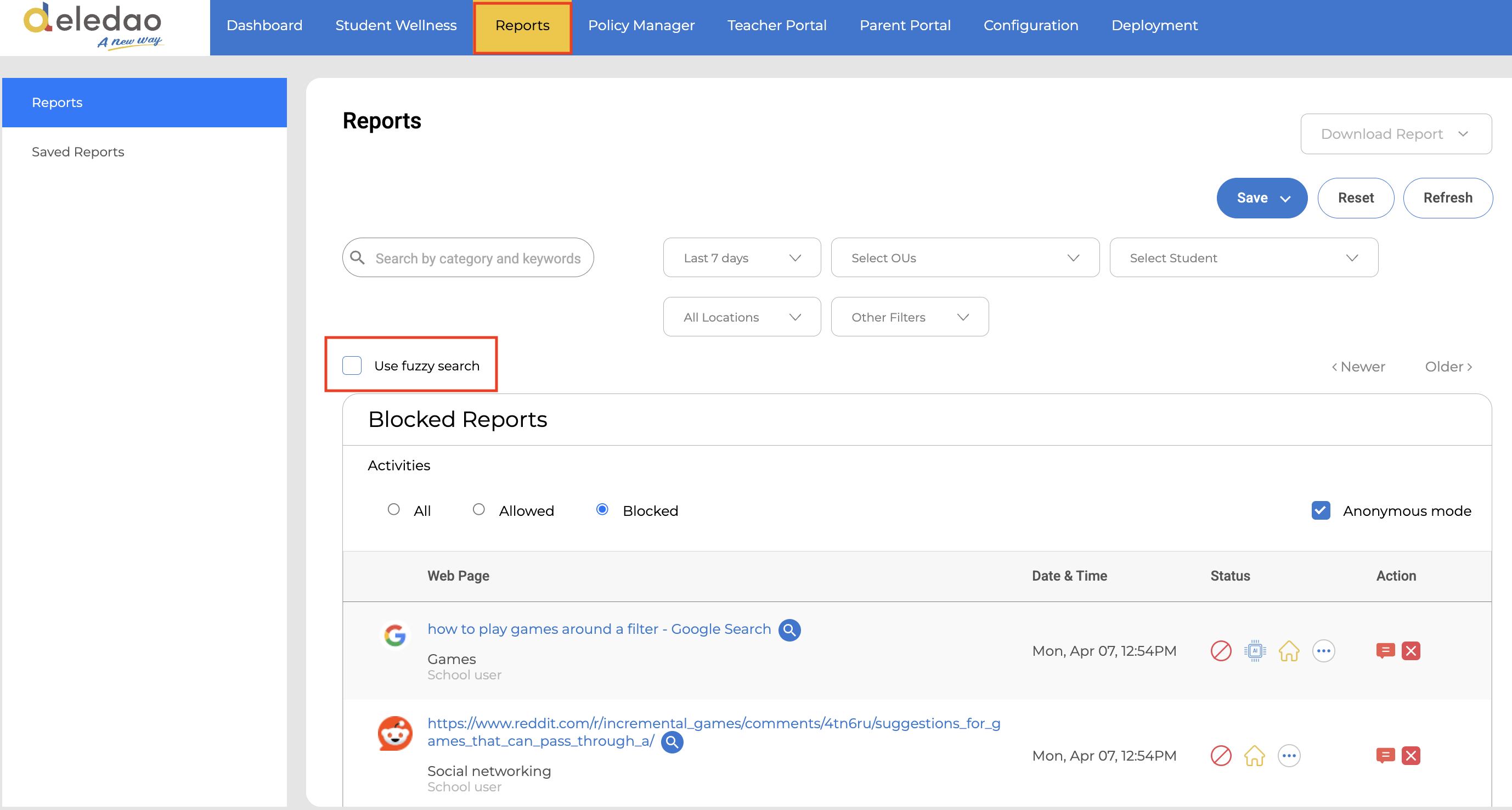The image size is (1512, 810).
Task: Open the Teacher Portal tab
Action: (x=777, y=25)
